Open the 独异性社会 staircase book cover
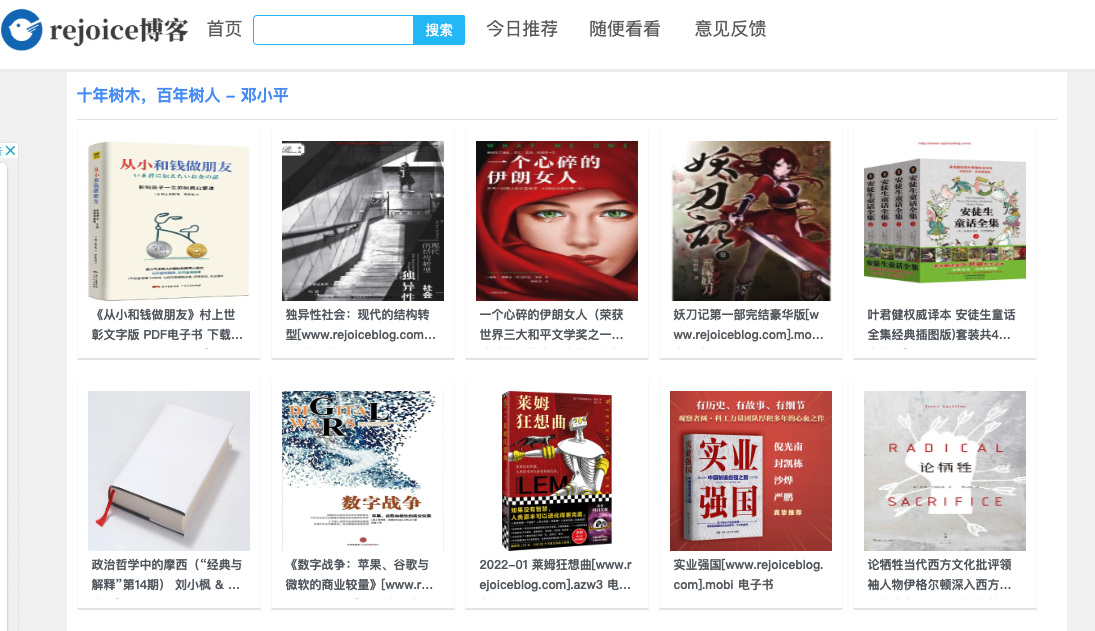The width and height of the screenshot is (1095, 631). coord(362,221)
